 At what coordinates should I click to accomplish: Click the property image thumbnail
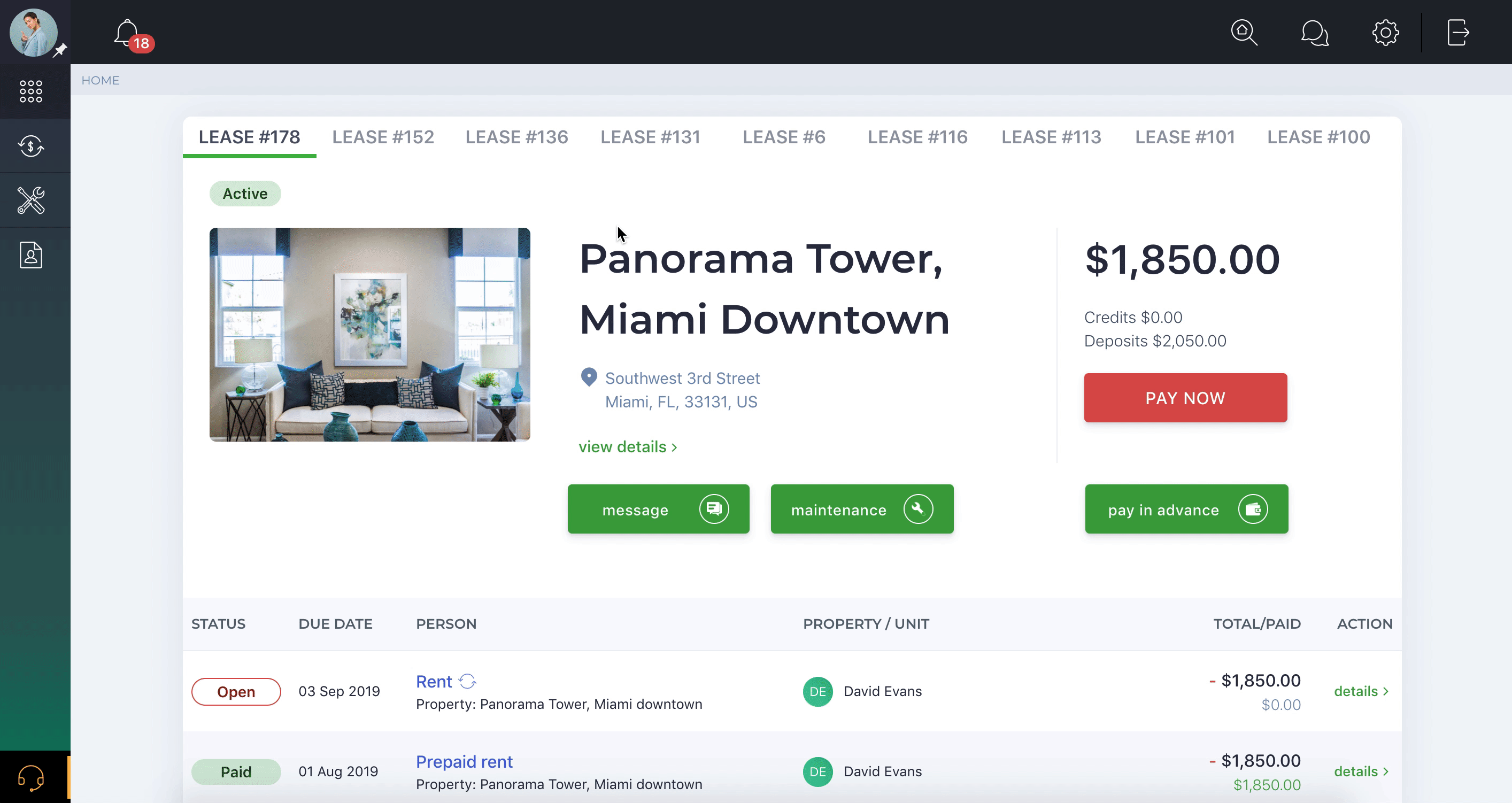[x=370, y=334]
